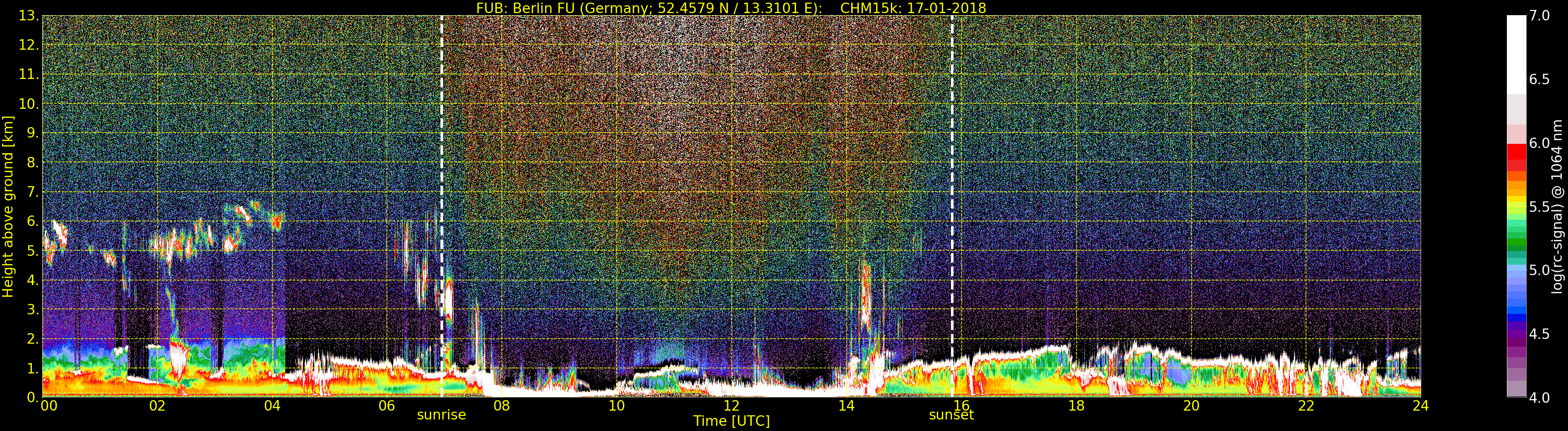This screenshot has height=431, width=1568.
Task: Click the 20 tick label on time axis
Action: pos(1191,406)
